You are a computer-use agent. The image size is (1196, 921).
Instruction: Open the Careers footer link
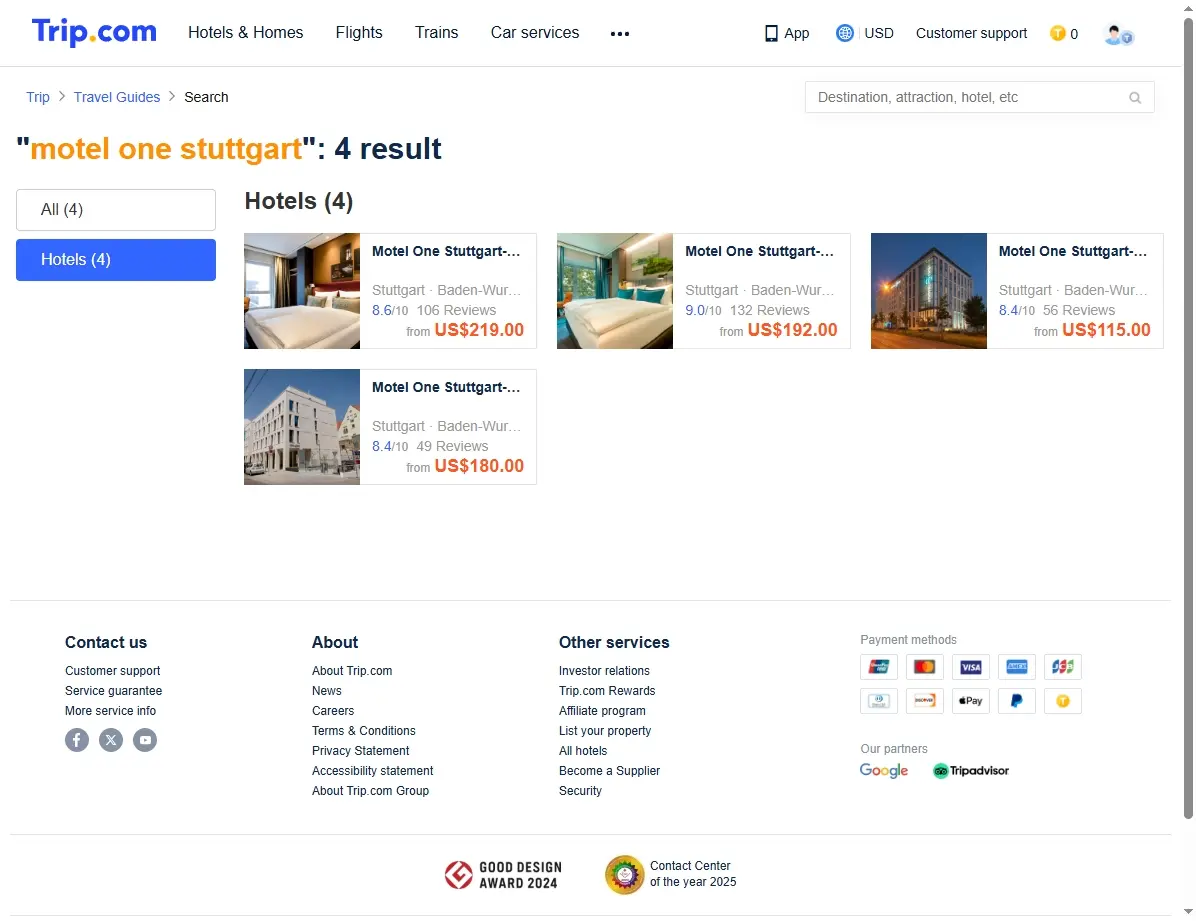pyautogui.click(x=333, y=710)
